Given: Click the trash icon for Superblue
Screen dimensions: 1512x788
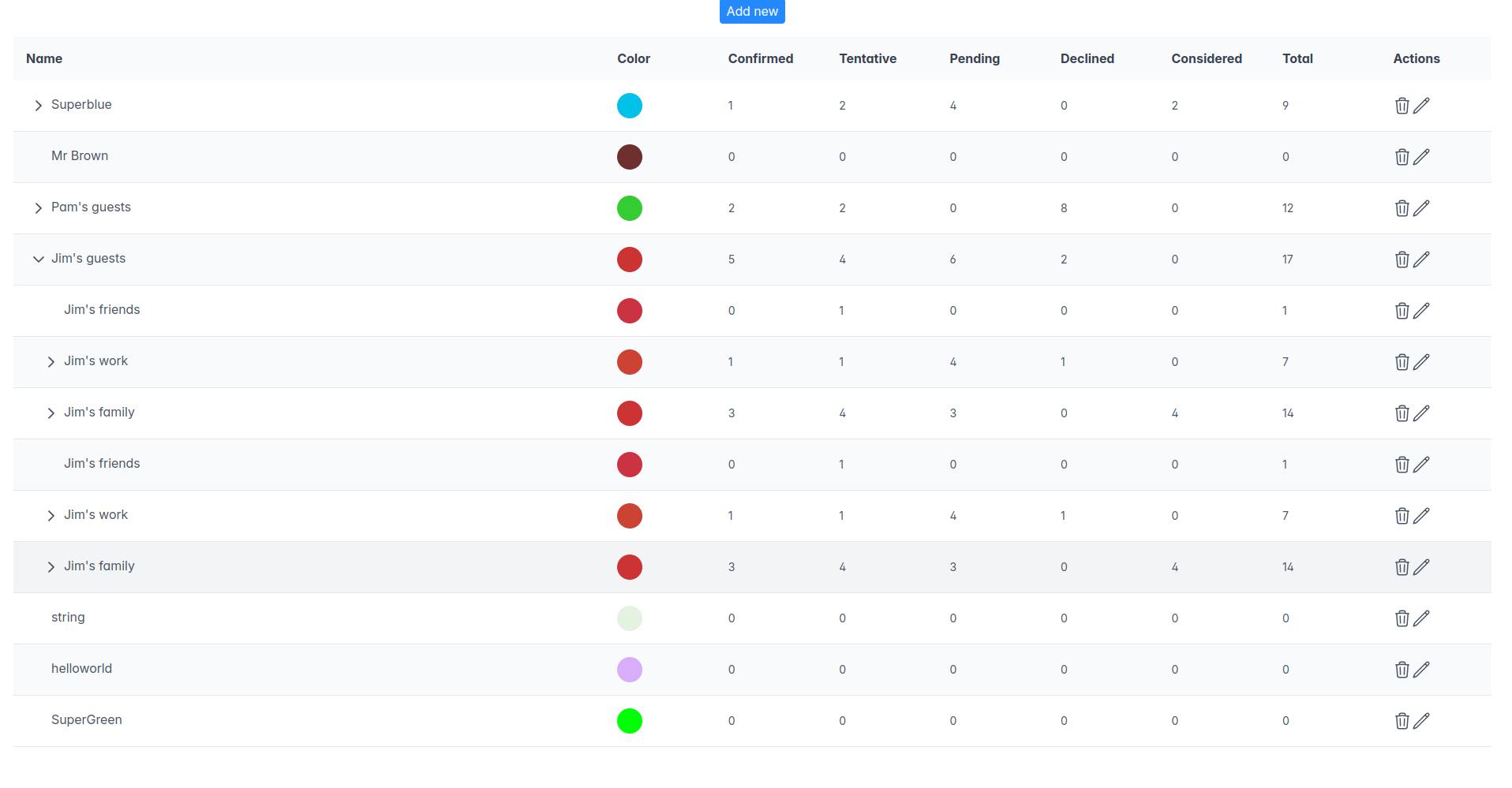Looking at the screenshot, I should [x=1402, y=106].
